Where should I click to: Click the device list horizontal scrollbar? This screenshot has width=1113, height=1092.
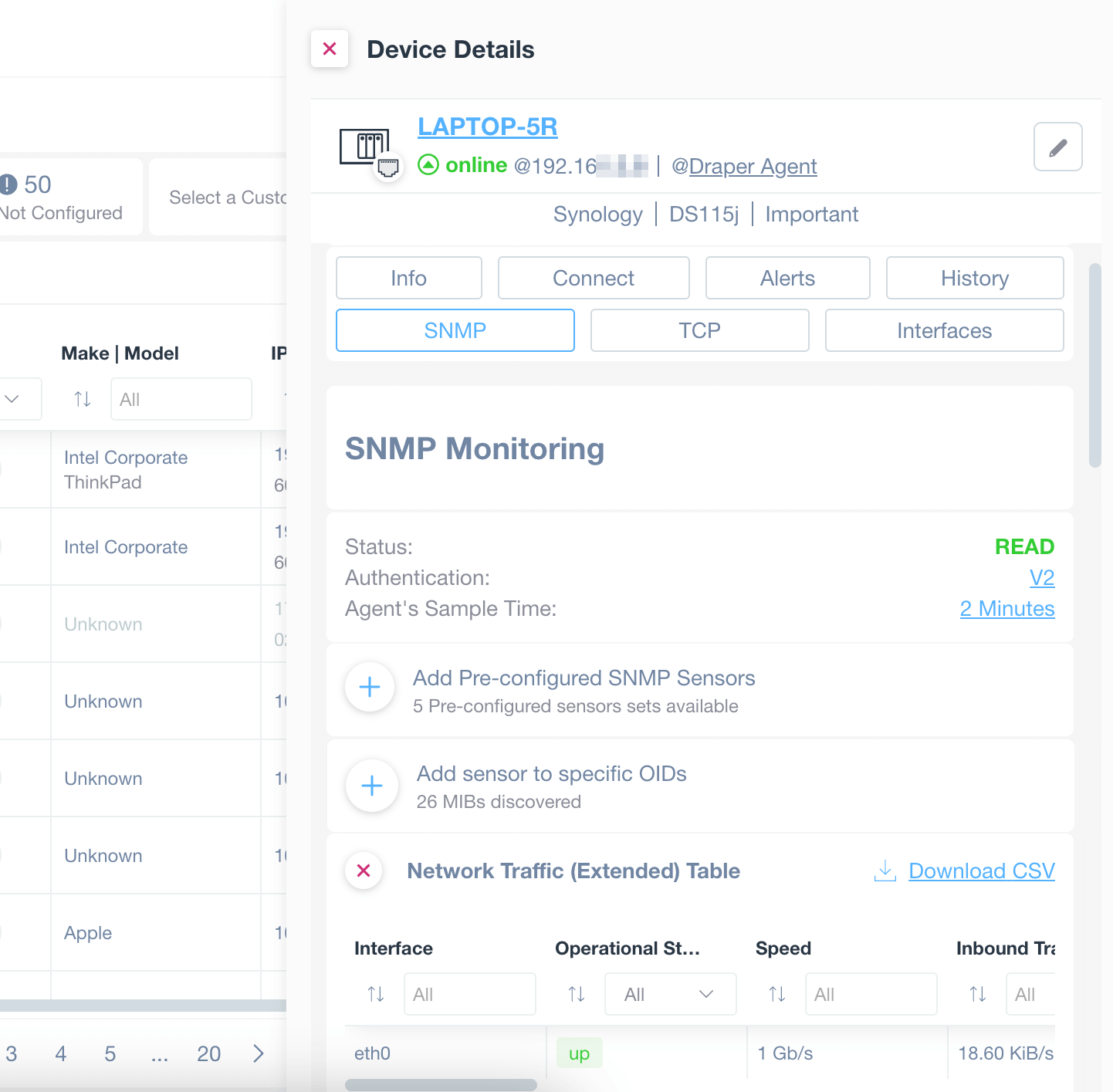(144, 1006)
